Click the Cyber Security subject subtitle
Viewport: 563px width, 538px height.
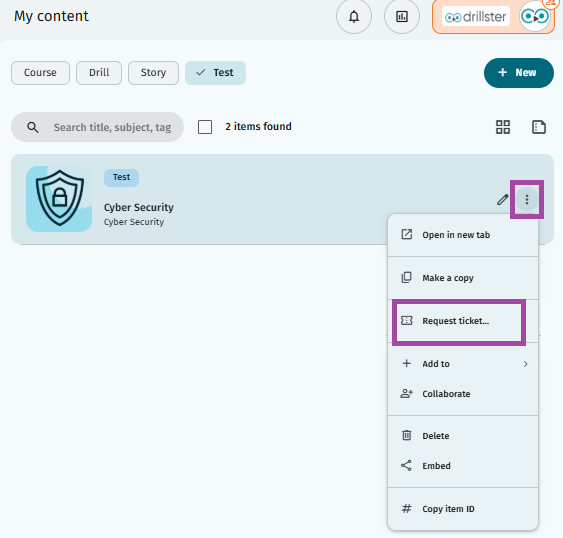[x=134, y=222]
